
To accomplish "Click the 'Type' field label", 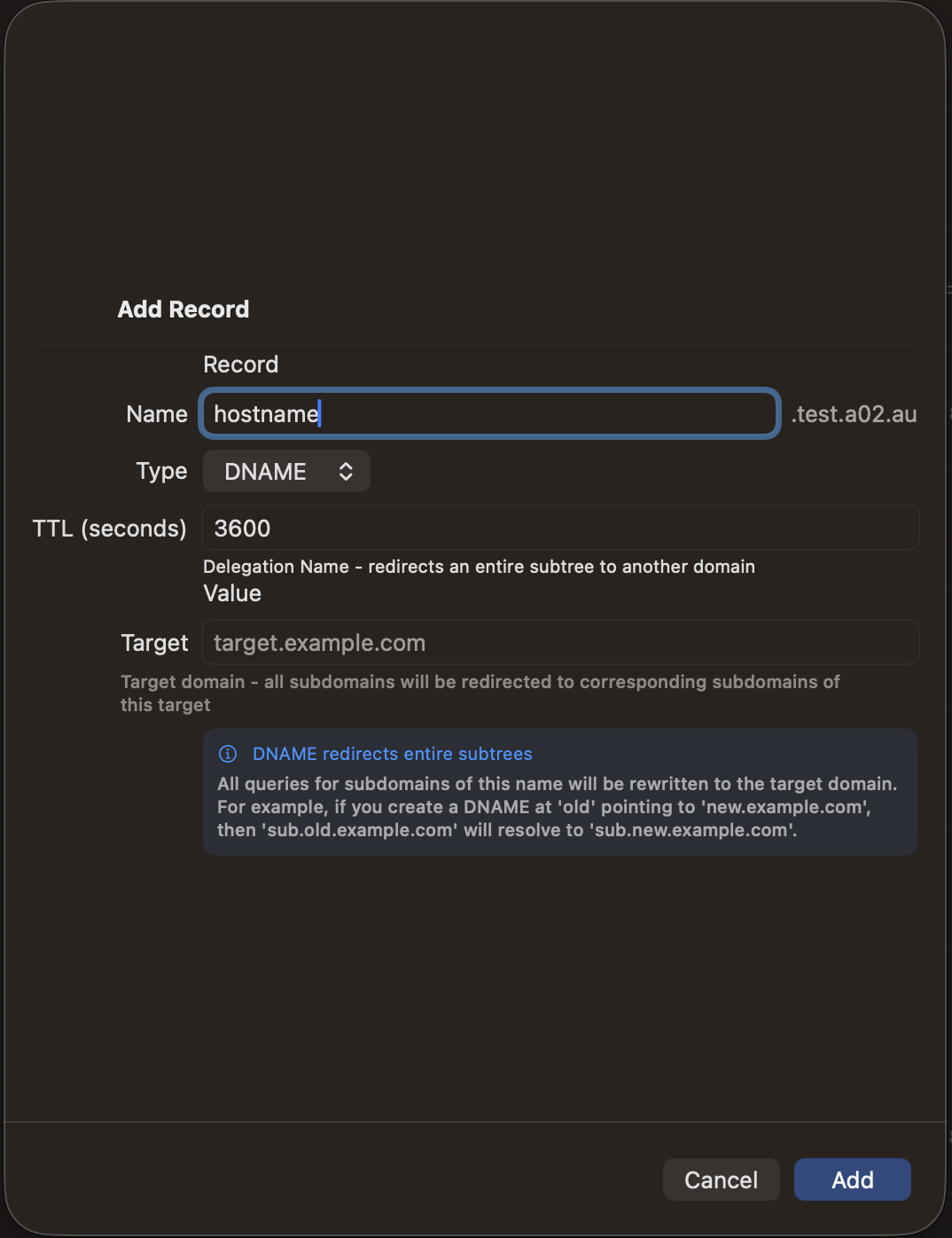I will click(x=161, y=471).
